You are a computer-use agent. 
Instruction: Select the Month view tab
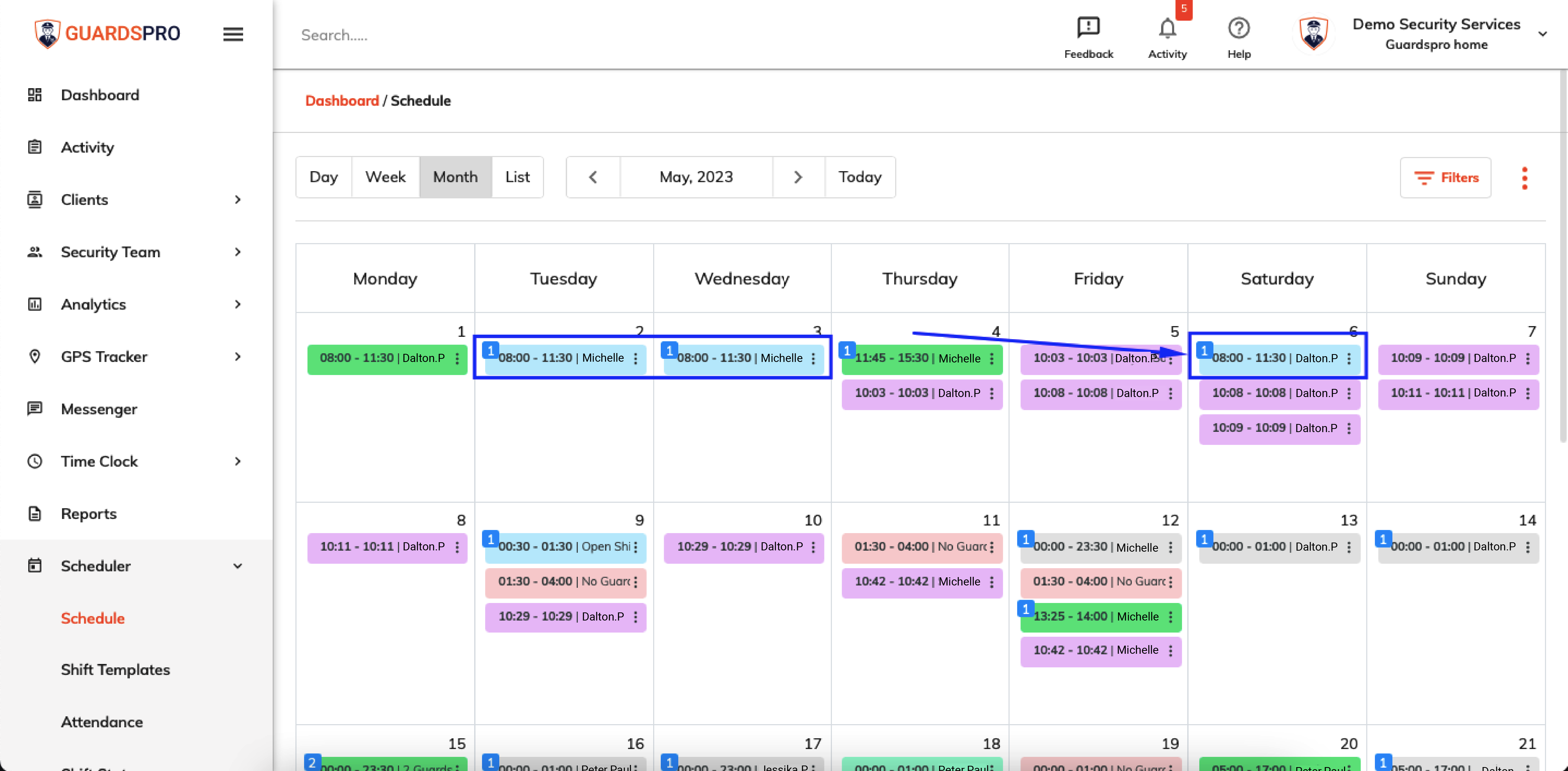click(455, 177)
